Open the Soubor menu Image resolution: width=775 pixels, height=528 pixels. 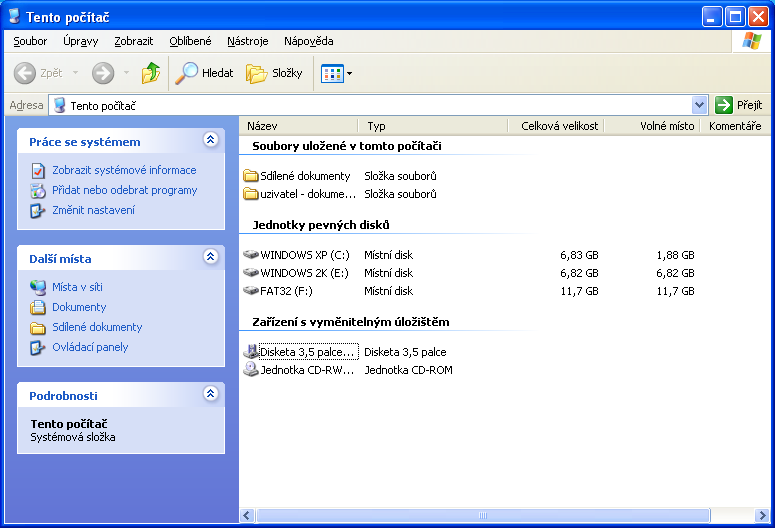click(x=30, y=41)
